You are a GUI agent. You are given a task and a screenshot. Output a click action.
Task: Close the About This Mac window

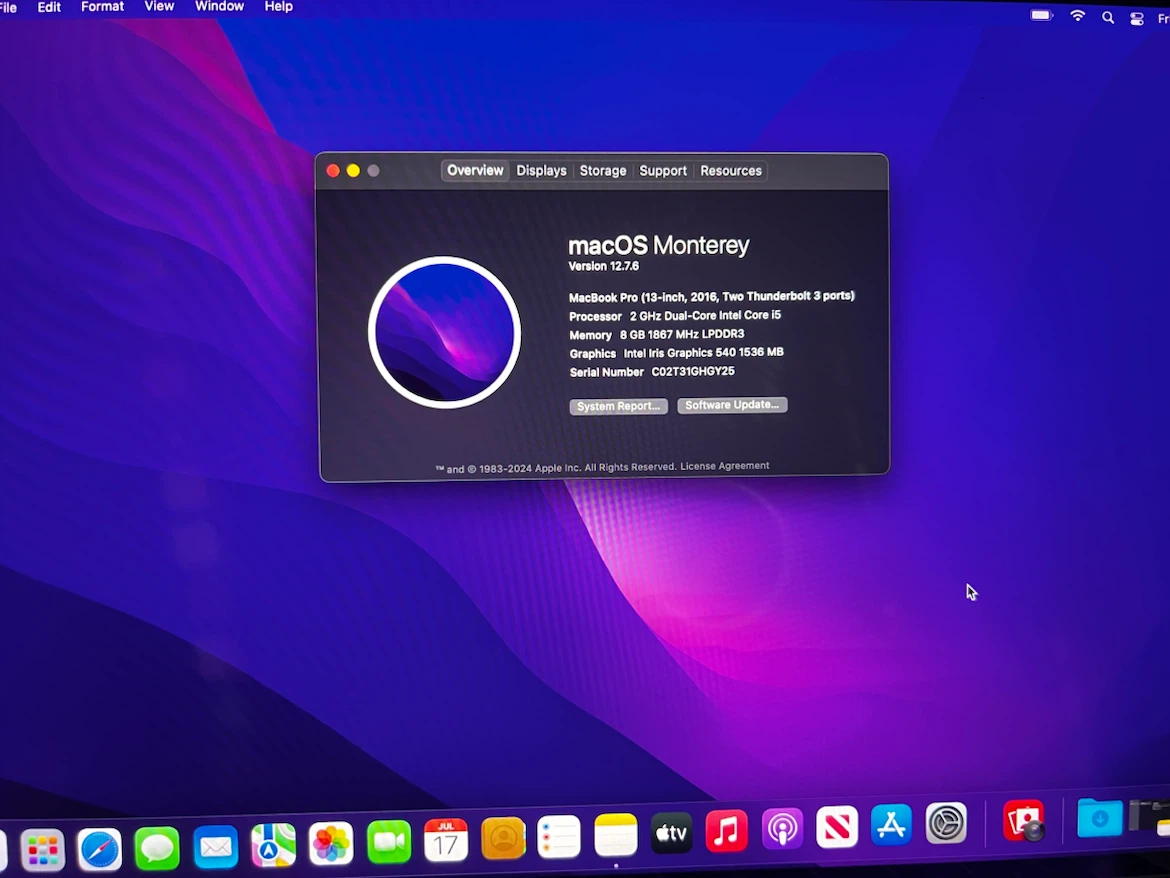(x=333, y=171)
